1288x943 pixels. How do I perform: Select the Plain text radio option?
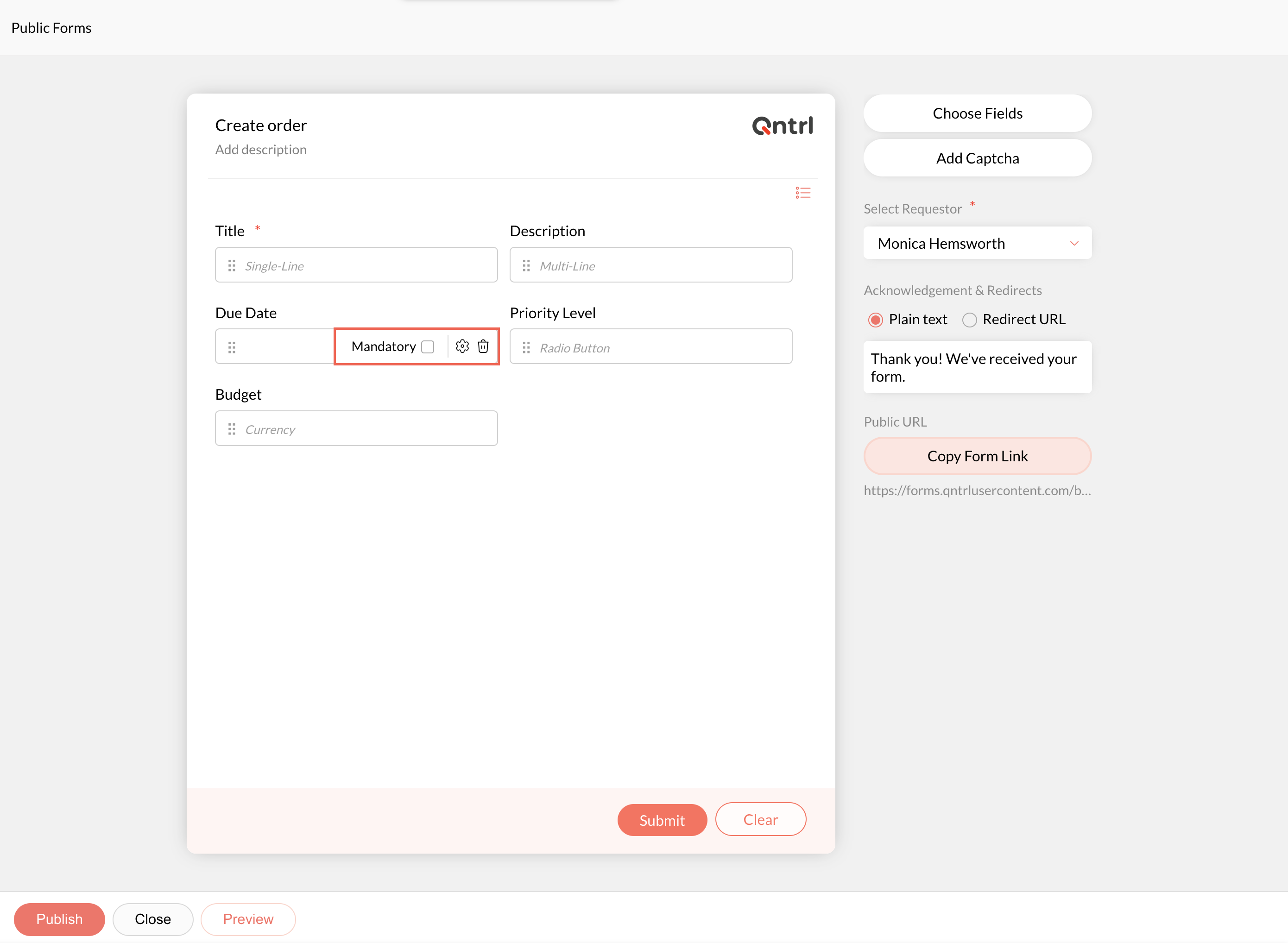tap(875, 320)
